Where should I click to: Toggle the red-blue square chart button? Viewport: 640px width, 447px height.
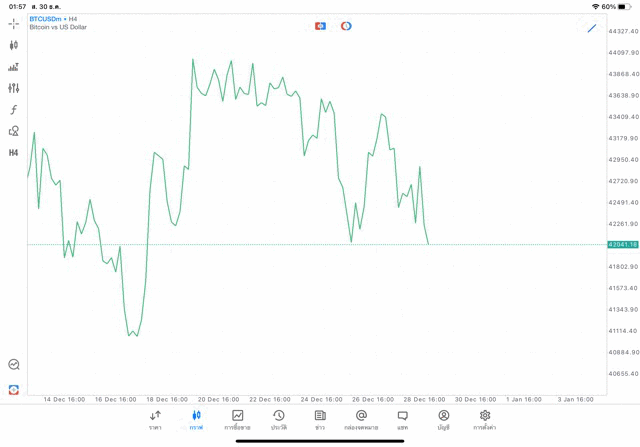[x=320, y=26]
